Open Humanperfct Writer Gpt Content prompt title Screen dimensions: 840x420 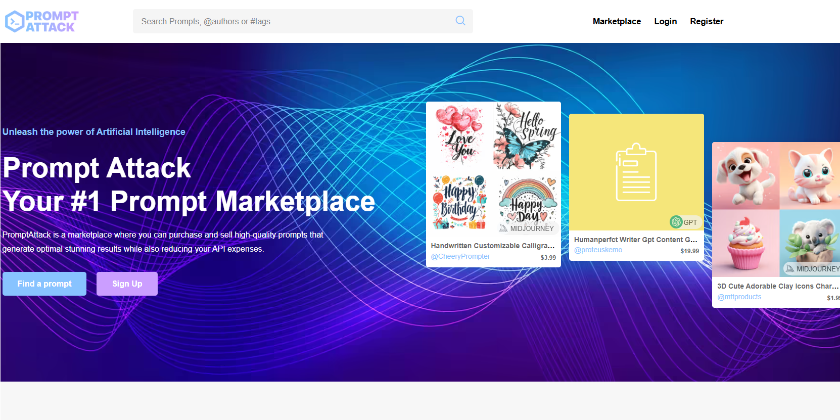pos(636,239)
